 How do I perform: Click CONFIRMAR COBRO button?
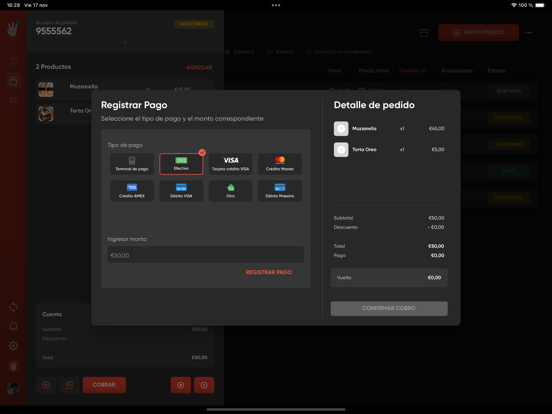pyautogui.click(x=389, y=308)
